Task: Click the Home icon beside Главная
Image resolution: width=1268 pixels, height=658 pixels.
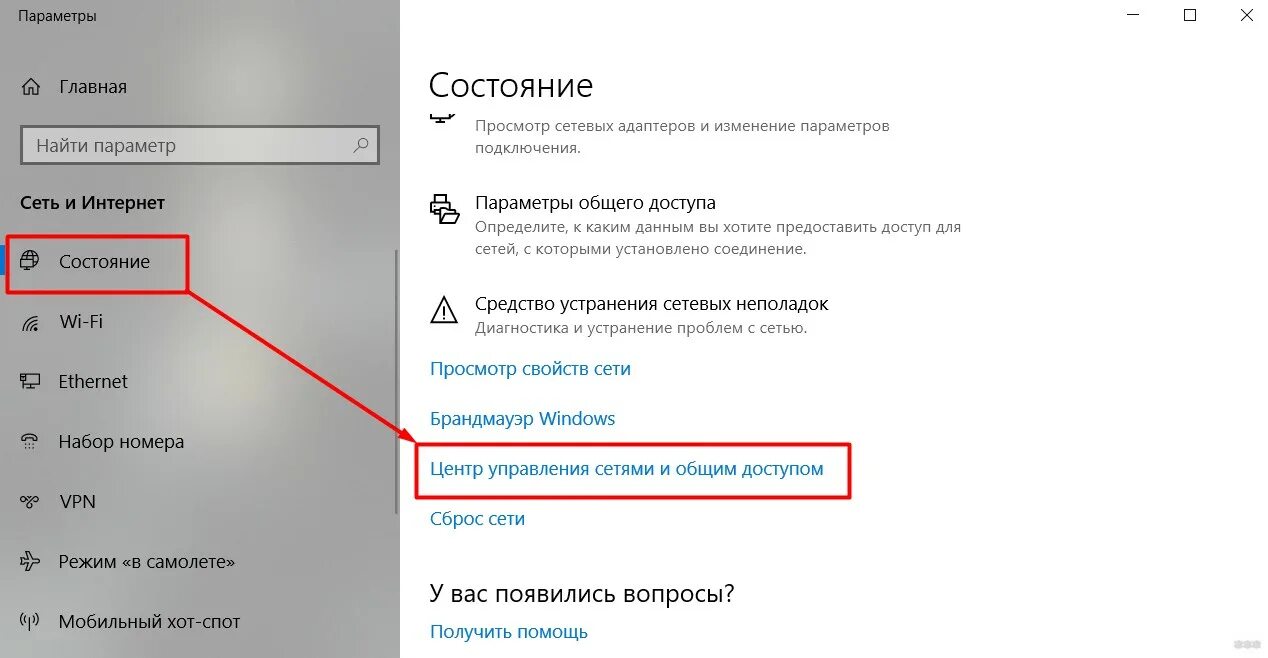Action: 31,87
